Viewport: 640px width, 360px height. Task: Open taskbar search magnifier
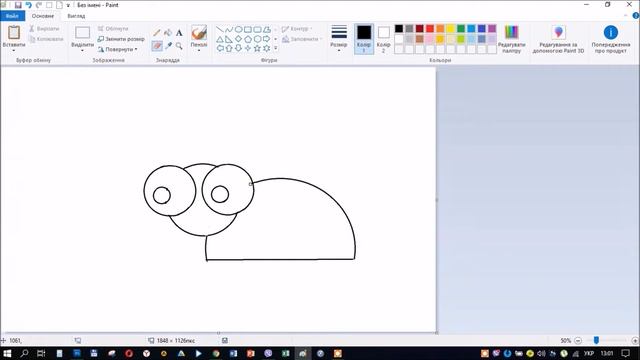24,353
